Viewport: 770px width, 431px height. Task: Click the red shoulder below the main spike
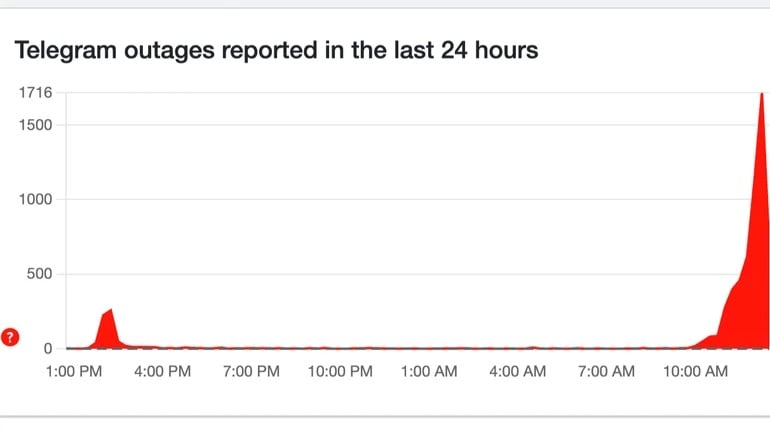tap(738, 305)
